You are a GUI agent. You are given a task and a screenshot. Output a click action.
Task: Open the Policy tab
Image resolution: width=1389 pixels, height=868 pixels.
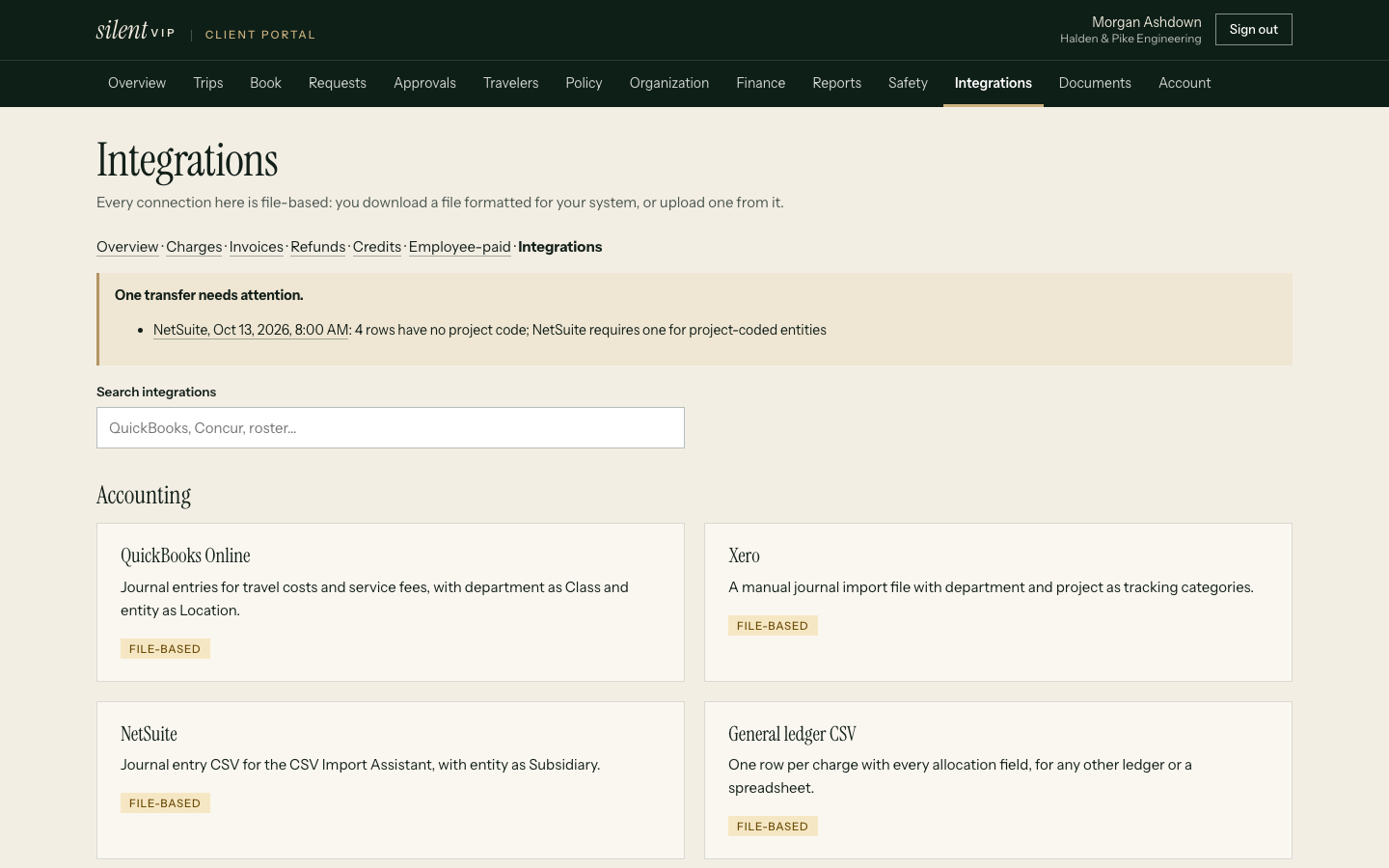(x=584, y=83)
